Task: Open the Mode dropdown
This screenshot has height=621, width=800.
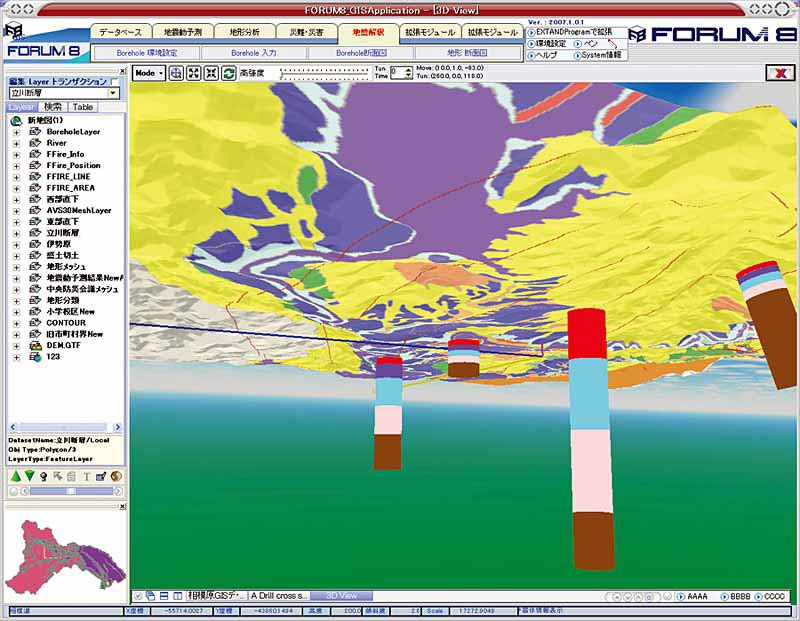Action: tap(148, 73)
